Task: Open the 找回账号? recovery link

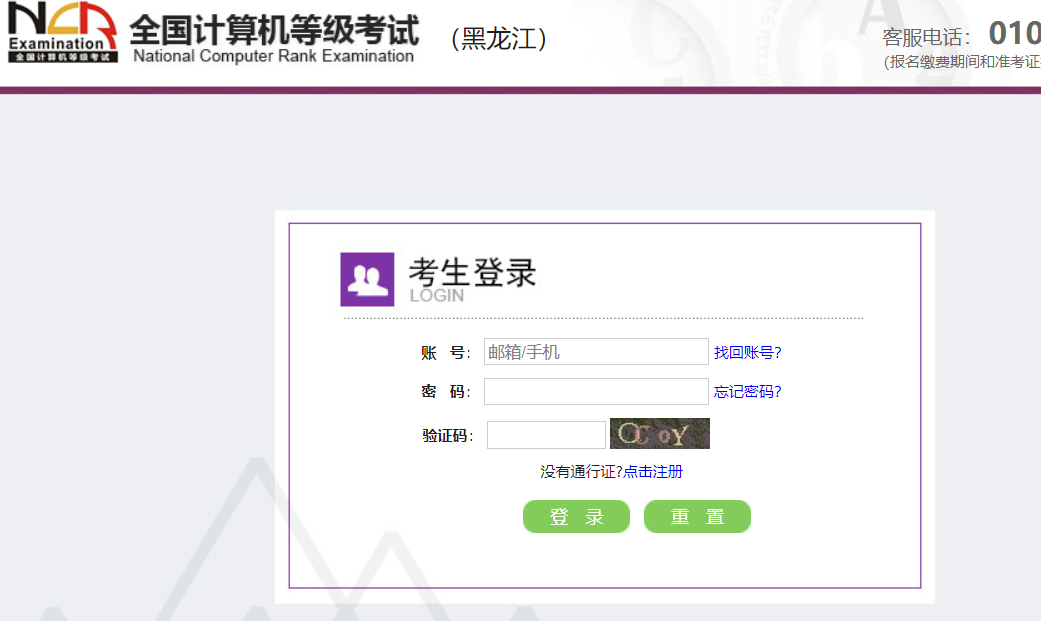Action: click(747, 352)
